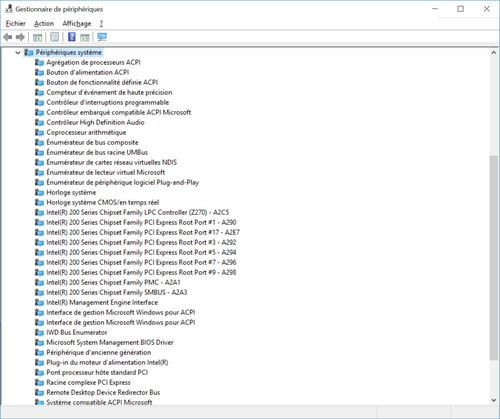Click icon beside Contrôleur High Definition Audio
This screenshot has height=419, width=500.
pos(40,123)
